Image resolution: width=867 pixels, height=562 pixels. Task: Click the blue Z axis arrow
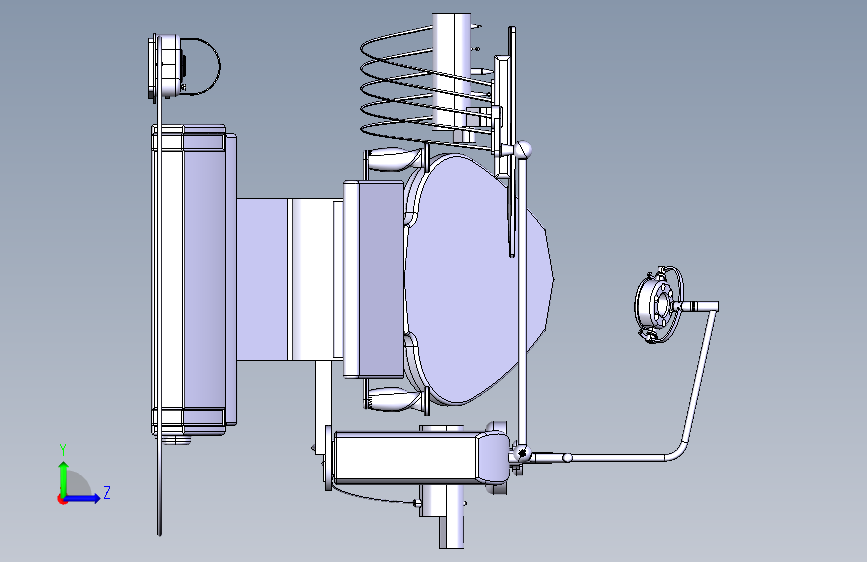83,498
